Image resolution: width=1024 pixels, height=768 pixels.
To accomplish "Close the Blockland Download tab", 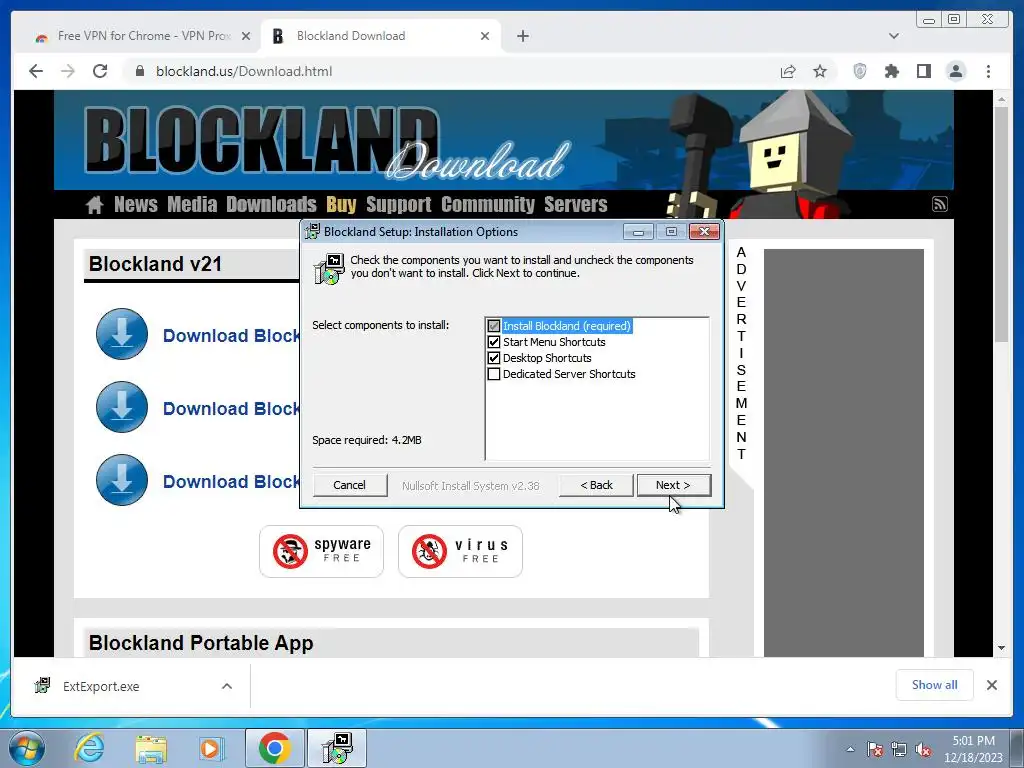I will pos(485,36).
